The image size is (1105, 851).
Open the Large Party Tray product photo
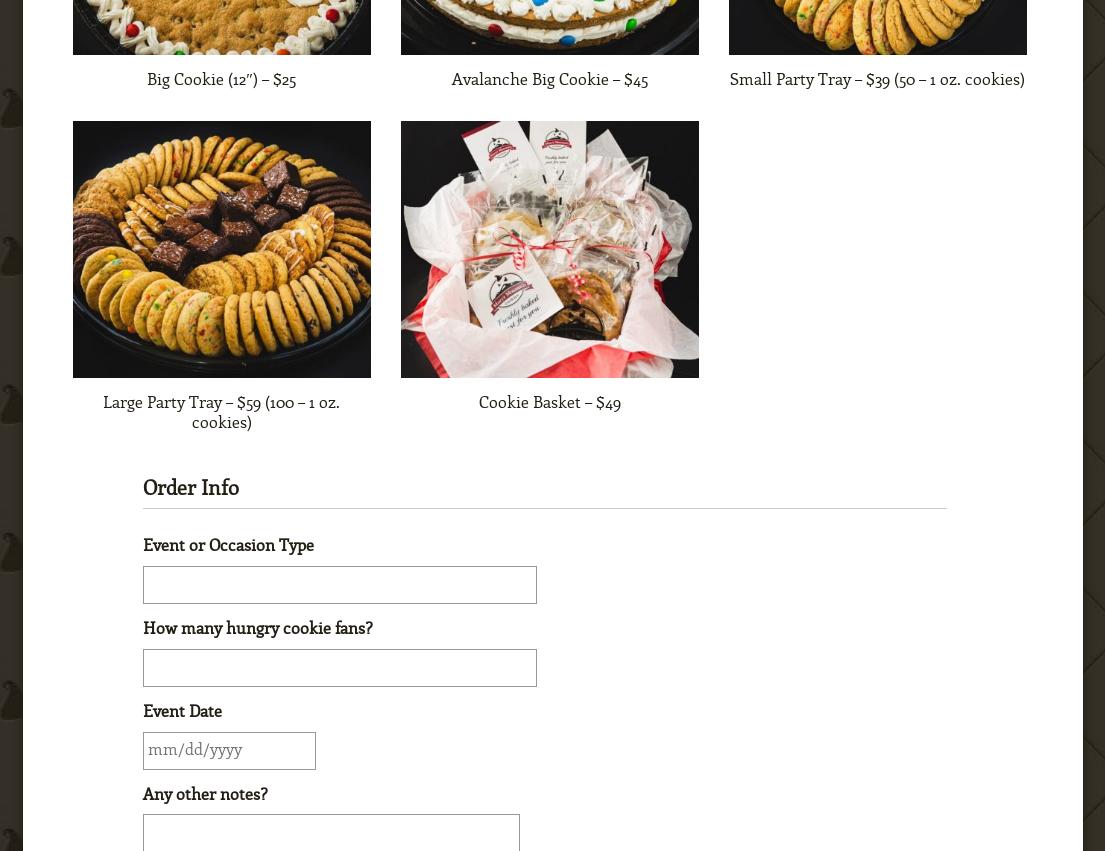(222, 249)
